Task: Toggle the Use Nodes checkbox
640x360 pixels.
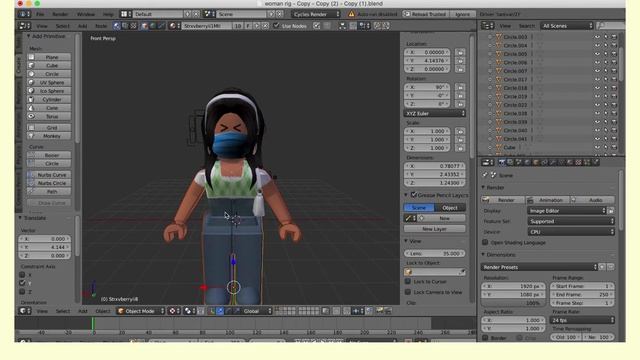Action: pos(276,26)
